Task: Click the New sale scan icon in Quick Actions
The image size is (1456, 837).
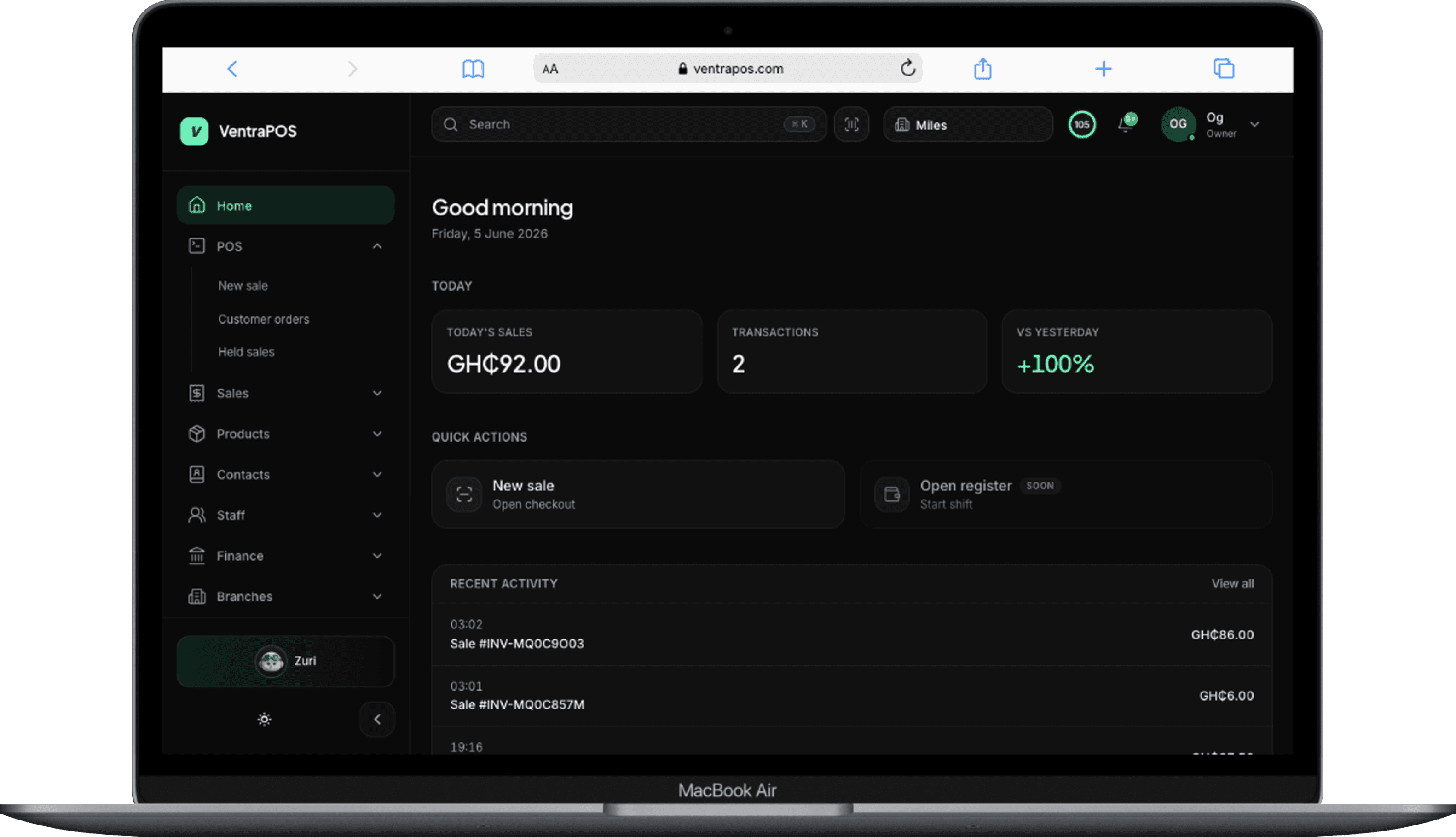Action: click(464, 494)
